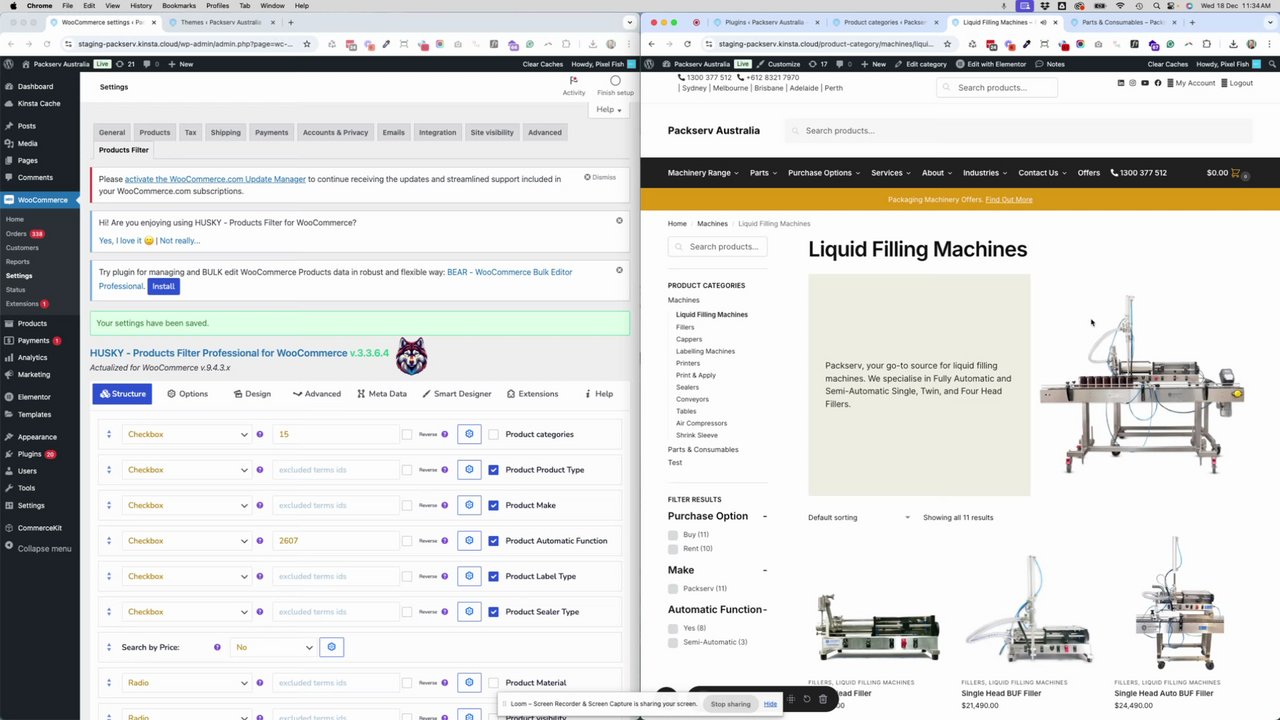
Task: Open the Search by Price dropdown
Action: (x=273, y=647)
